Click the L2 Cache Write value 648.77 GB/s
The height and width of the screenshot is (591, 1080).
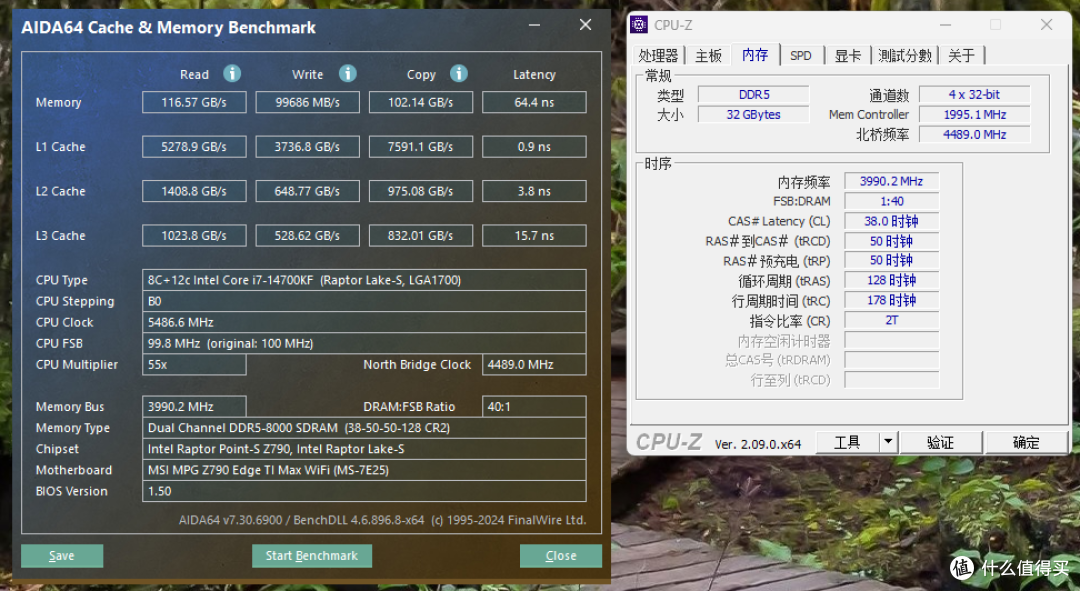307,191
